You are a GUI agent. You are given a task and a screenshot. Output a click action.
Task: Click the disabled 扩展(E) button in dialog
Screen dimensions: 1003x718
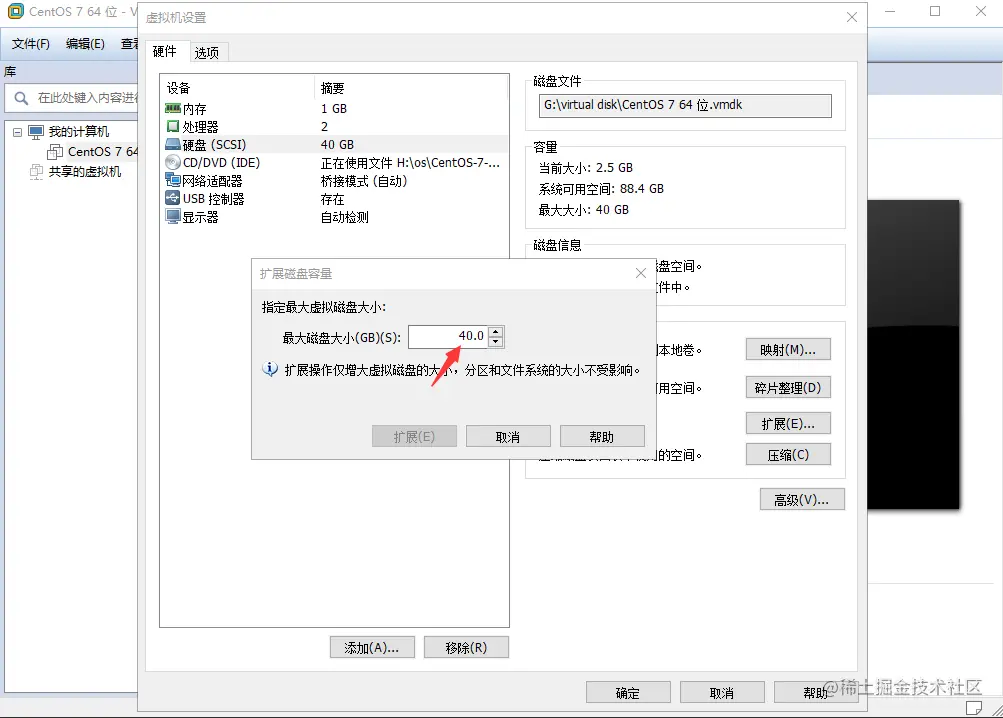point(414,436)
